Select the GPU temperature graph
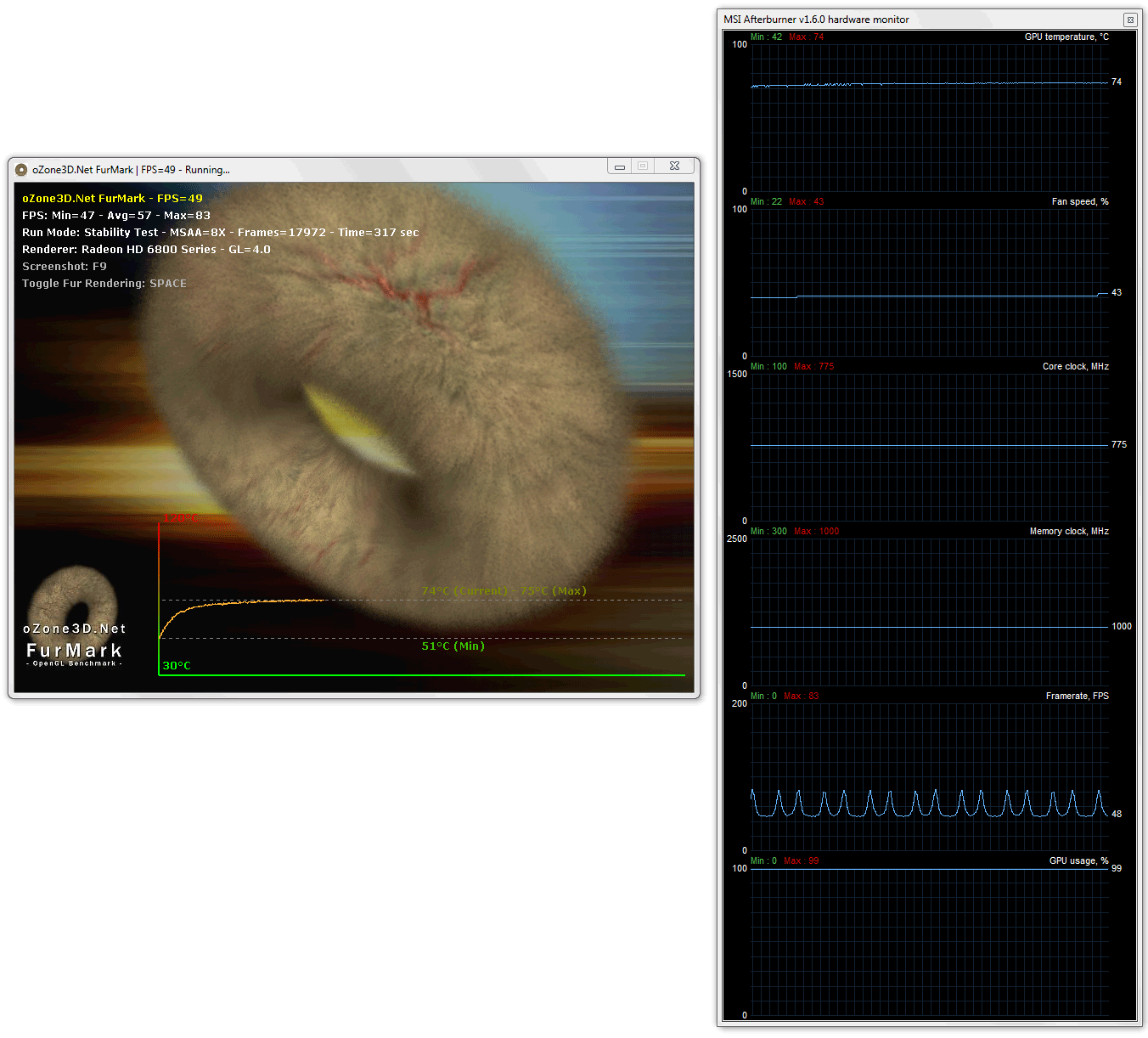The width and height of the screenshot is (1148, 1038). click(x=929, y=118)
